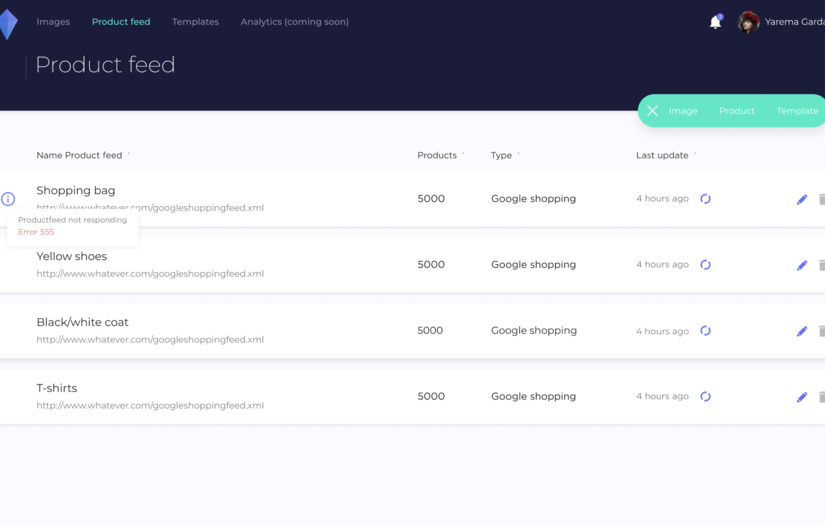Screen dimensions: 825x525
Task: Refresh the Shopping bag feed
Action: pyautogui.click(x=706, y=199)
